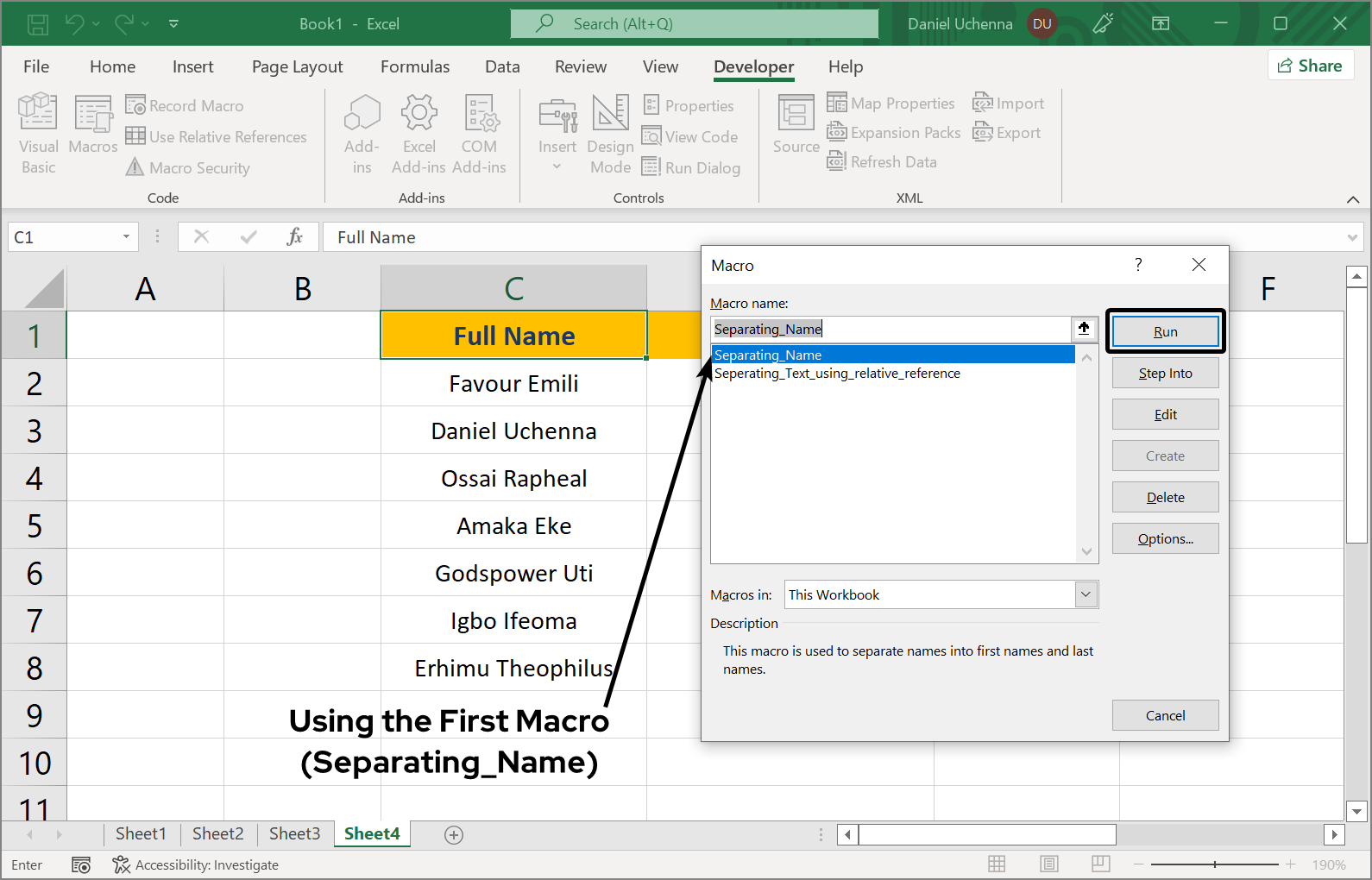Switch to Page Layout view in status bar
Screen dimensions: 1372x880
(x=1049, y=864)
